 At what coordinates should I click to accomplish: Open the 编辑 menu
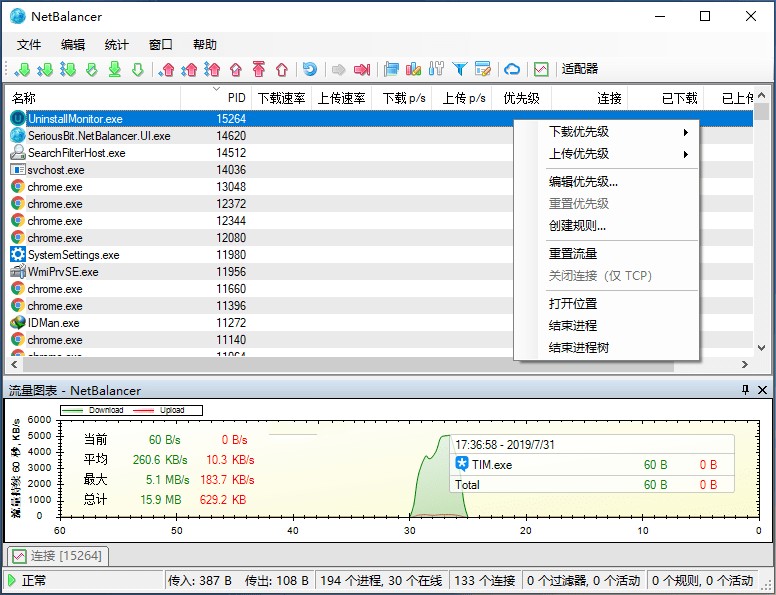73,45
